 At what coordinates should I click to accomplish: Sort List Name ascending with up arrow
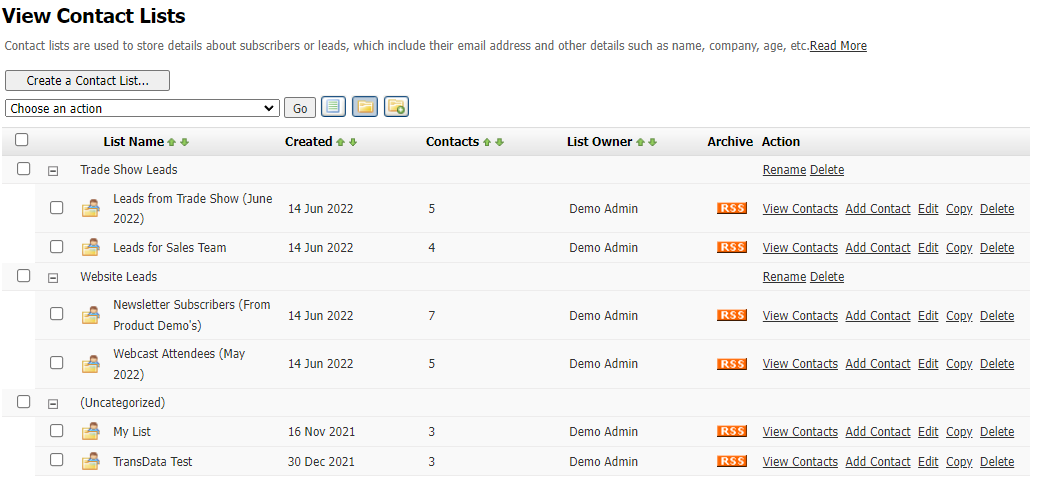coord(172,142)
